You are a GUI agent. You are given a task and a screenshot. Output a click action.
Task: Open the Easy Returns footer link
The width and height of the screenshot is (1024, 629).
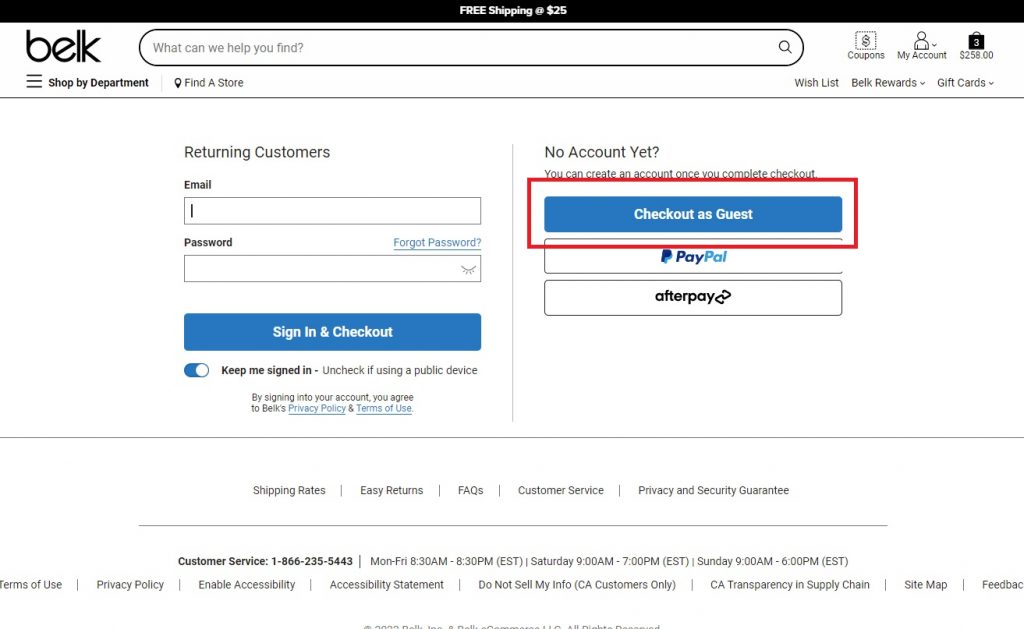click(x=391, y=491)
